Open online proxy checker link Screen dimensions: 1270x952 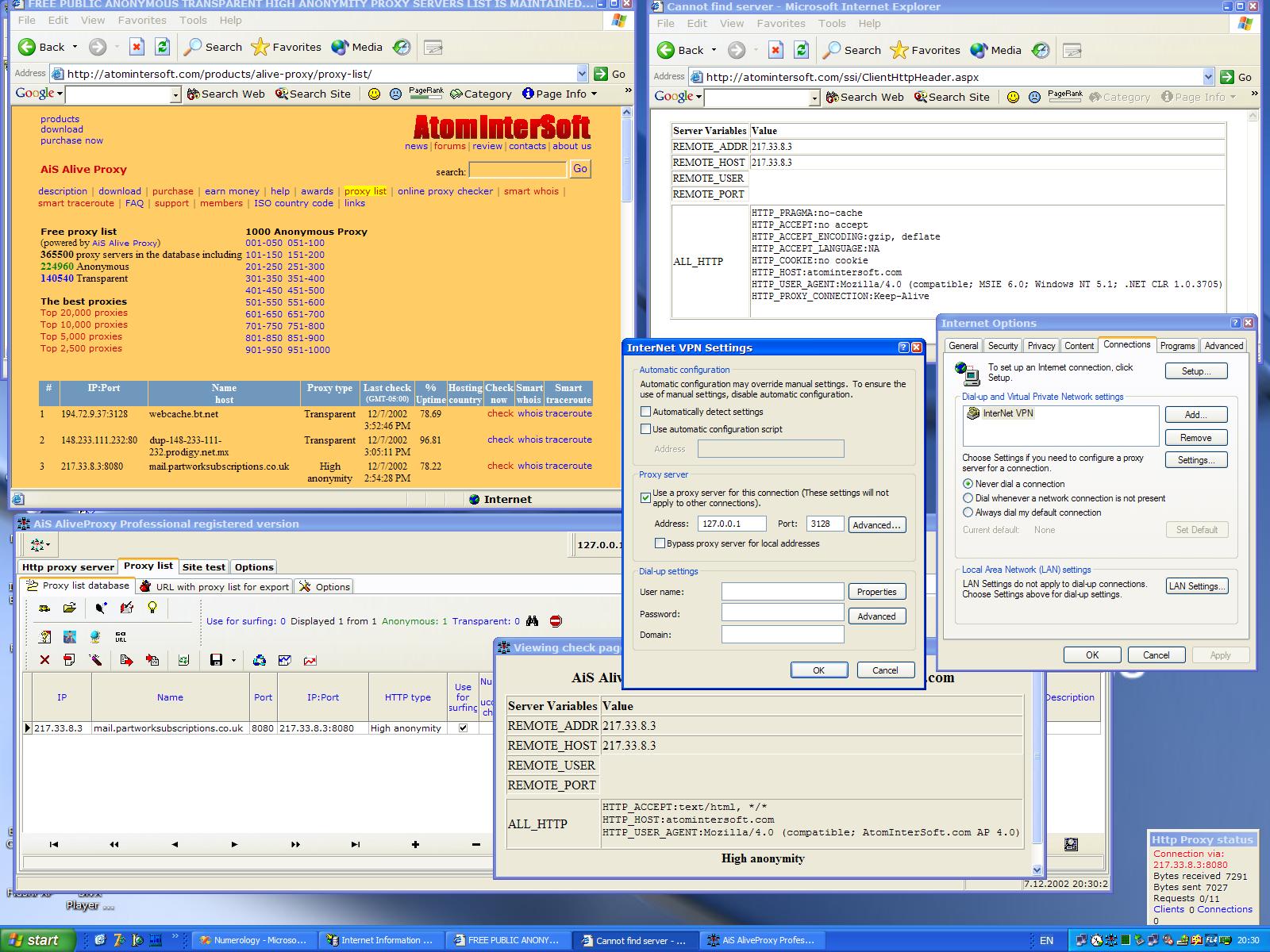[445, 191]
